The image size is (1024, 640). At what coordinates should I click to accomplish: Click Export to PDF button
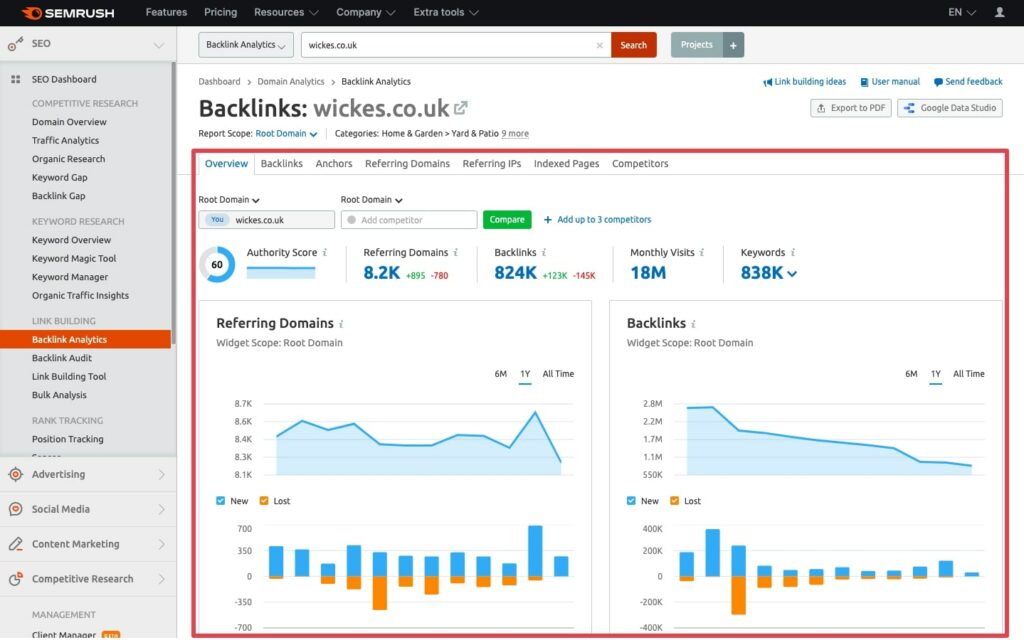pos(851,108)
